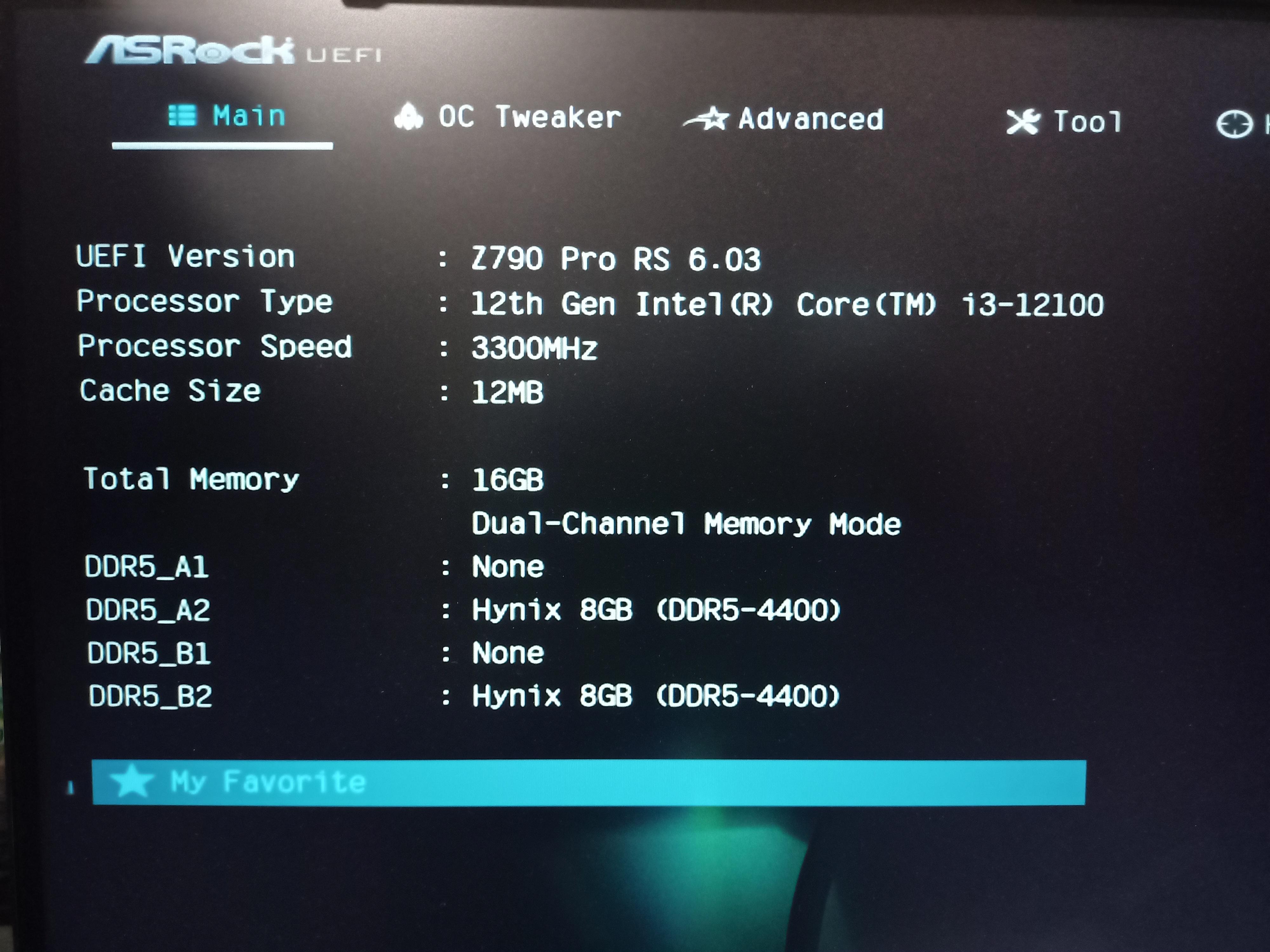Click the Dual-Channel Memory Mode text
The height and width of the screenshot is (952, 1270).
[x=685, y=525]
